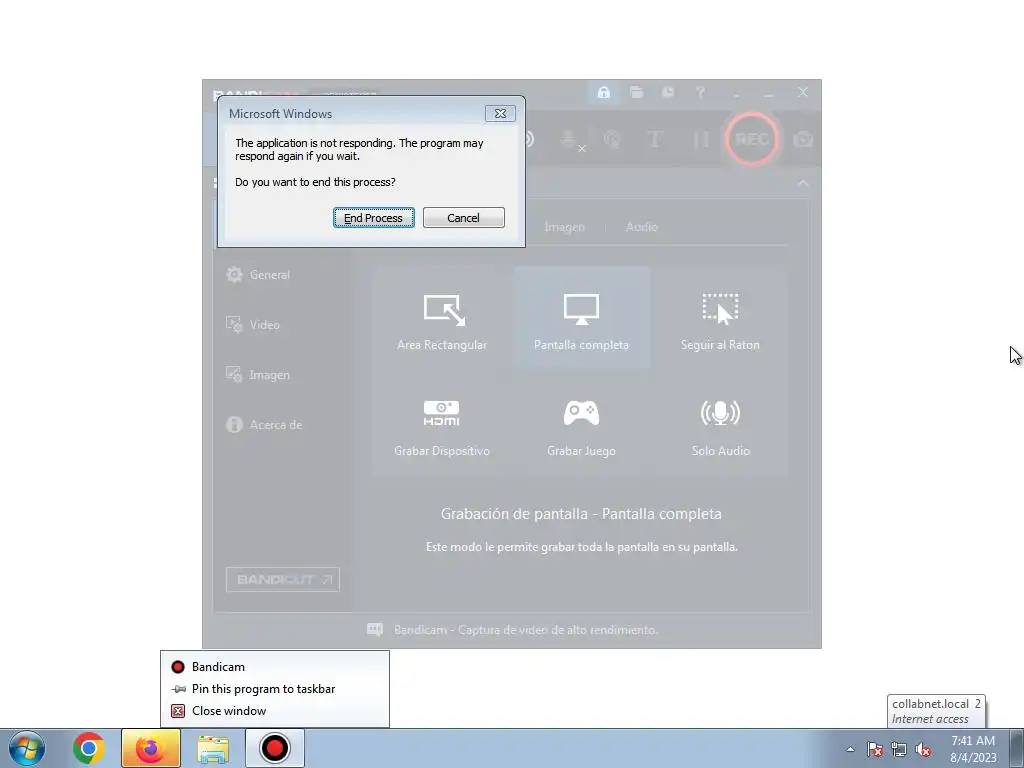Open the Imagen settings section in sidebar
The image size is (1024, 768).
pos(258,375)
